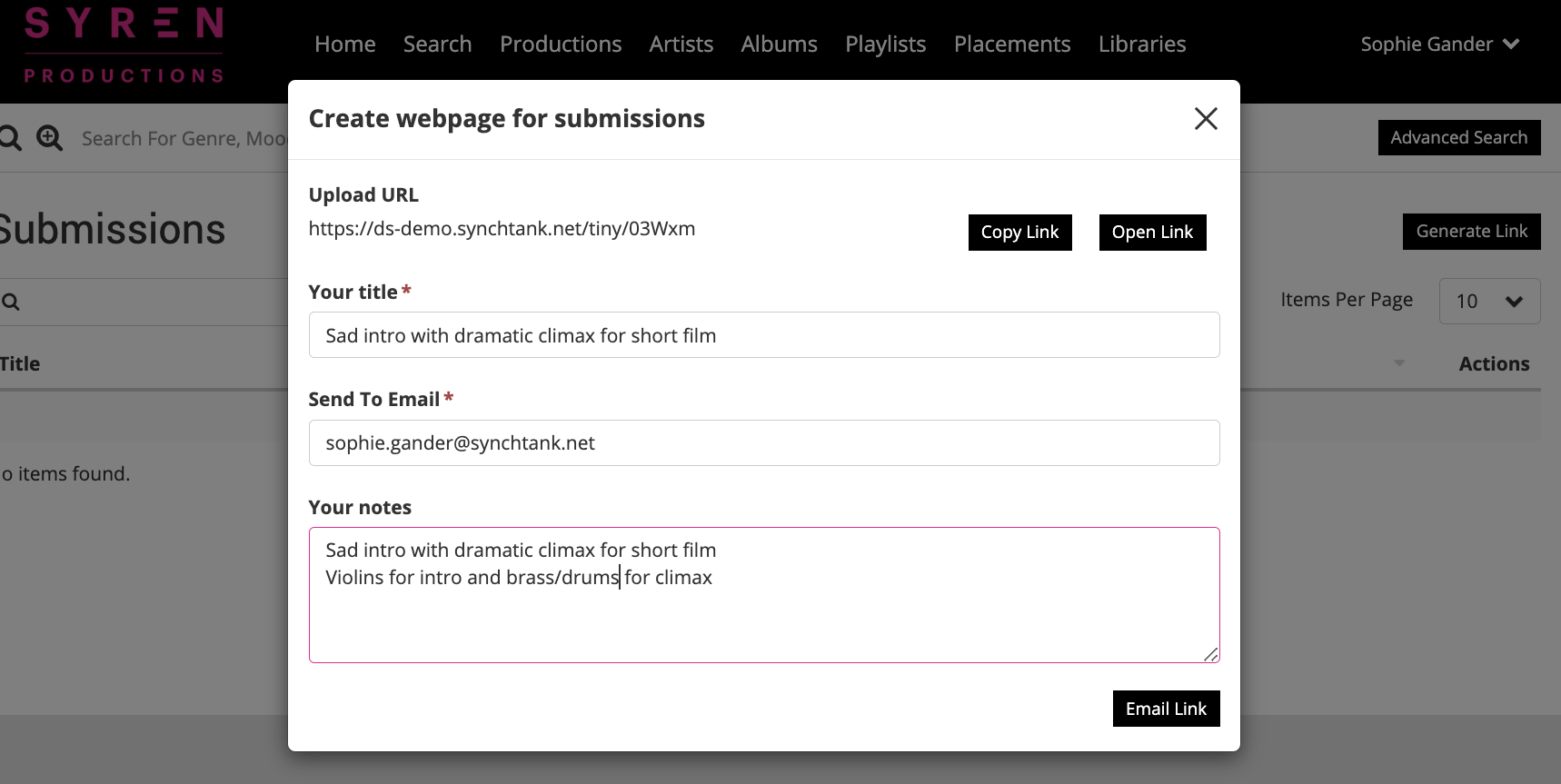Expand the Items Per Page dropdown
The width and height of the screenshot is (1561, 784).
click(x=1488, y=302)
